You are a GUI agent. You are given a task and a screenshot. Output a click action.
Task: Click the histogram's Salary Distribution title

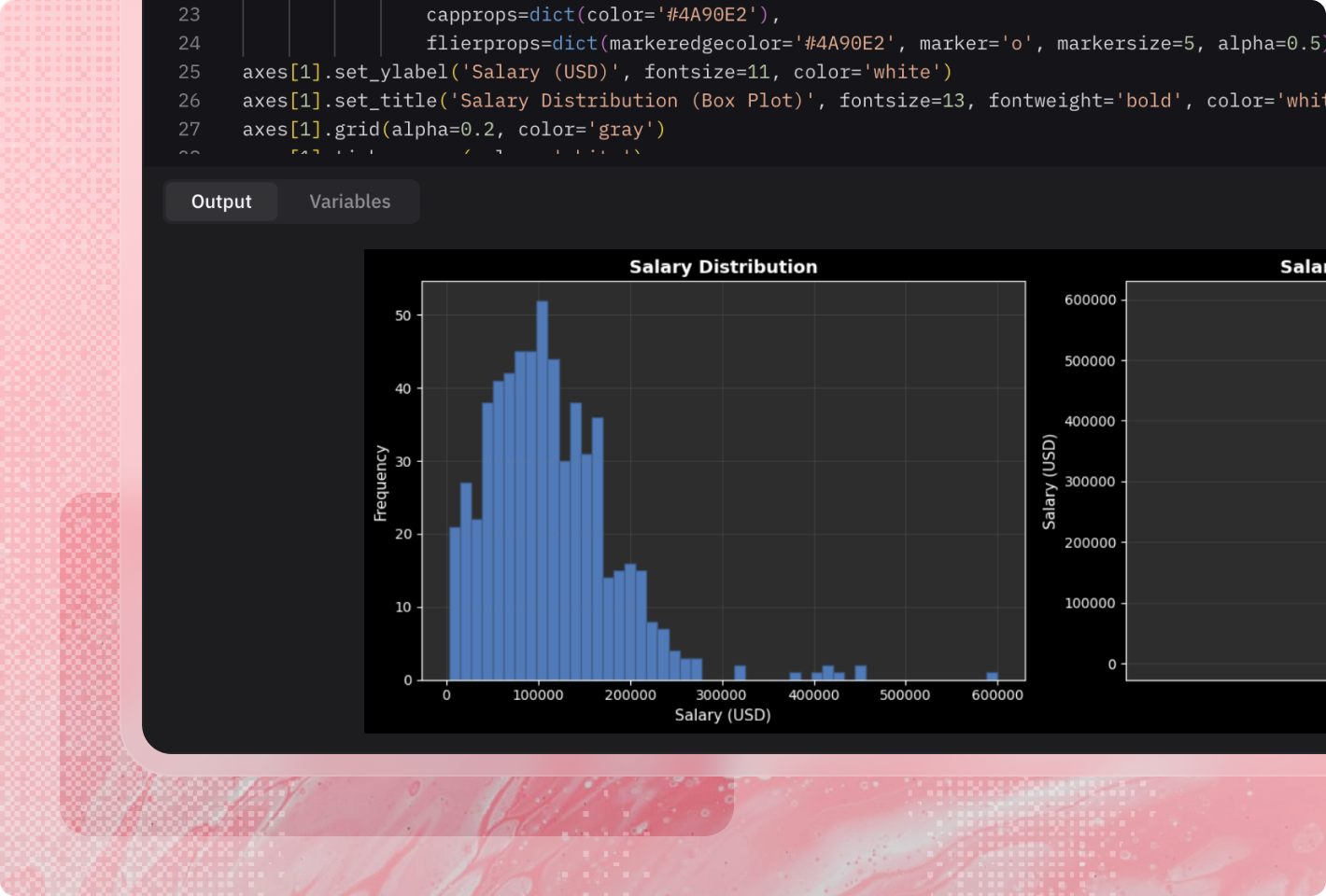(x=723, y=267)
